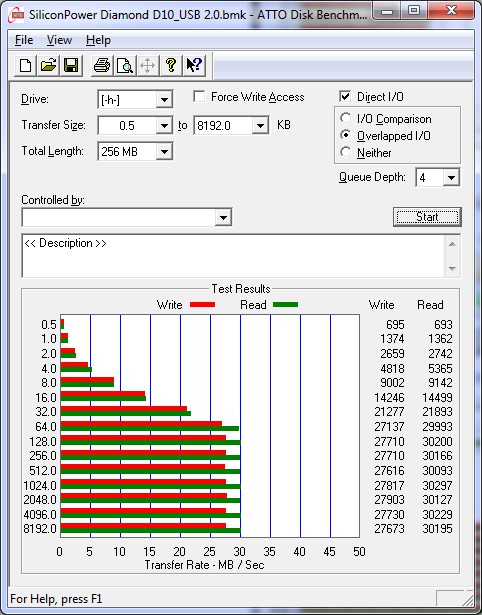The height and width of the screenshot is (615, 482).
Task: Click the Start benchmark button
Action: [427, 217]
